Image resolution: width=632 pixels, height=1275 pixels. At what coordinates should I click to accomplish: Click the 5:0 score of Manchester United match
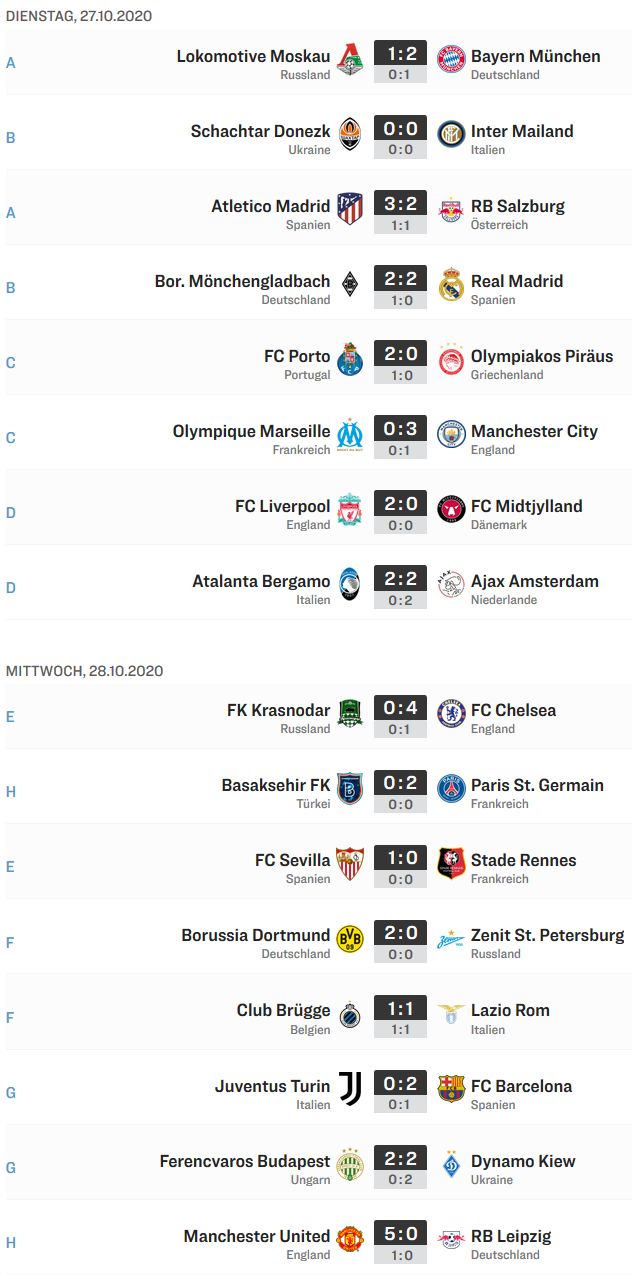coord(400,1235)
